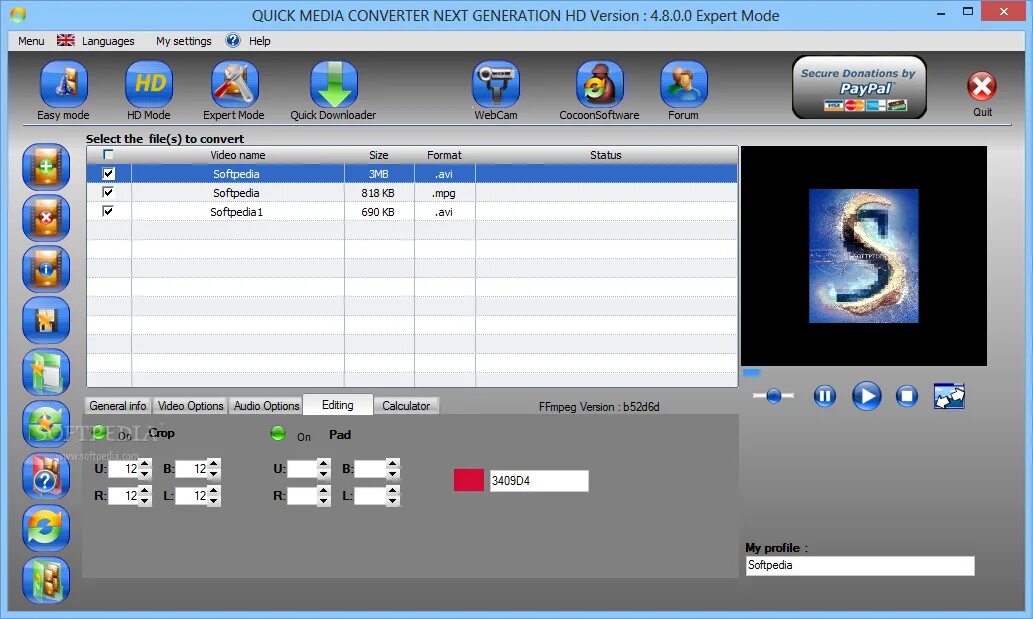Click the green page star sidebar icon

click(46, 372)
